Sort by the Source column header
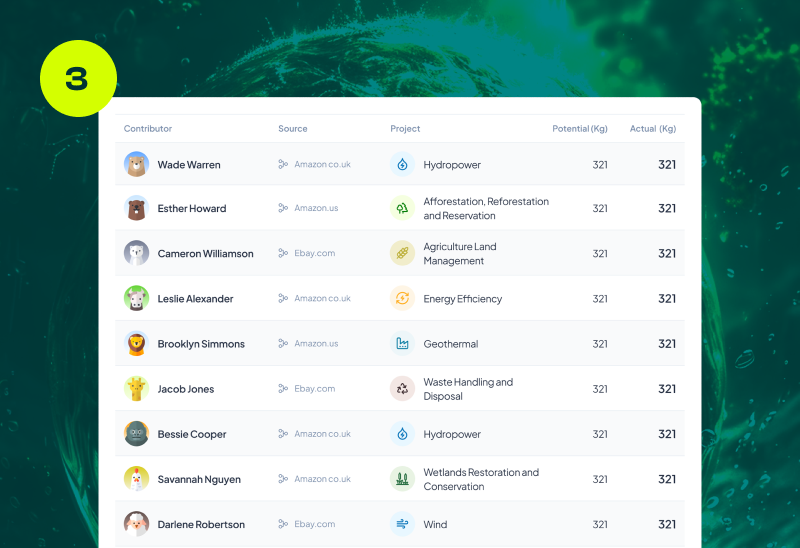Screen dimensions: 800x548 [x=293, y=129]
